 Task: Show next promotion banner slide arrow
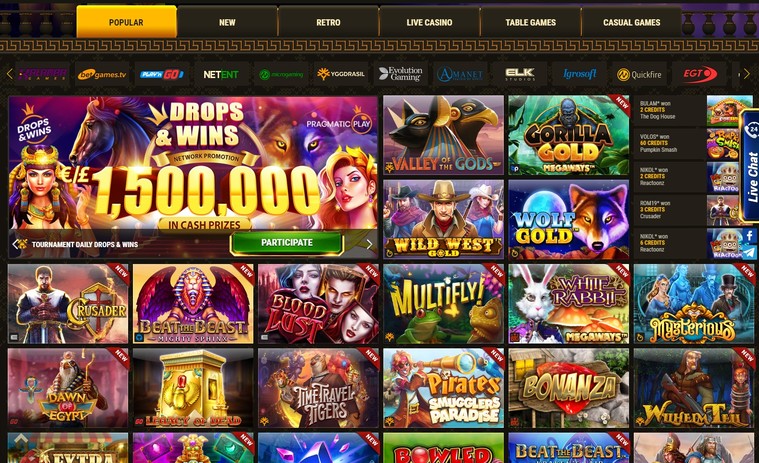coord(369,244)
